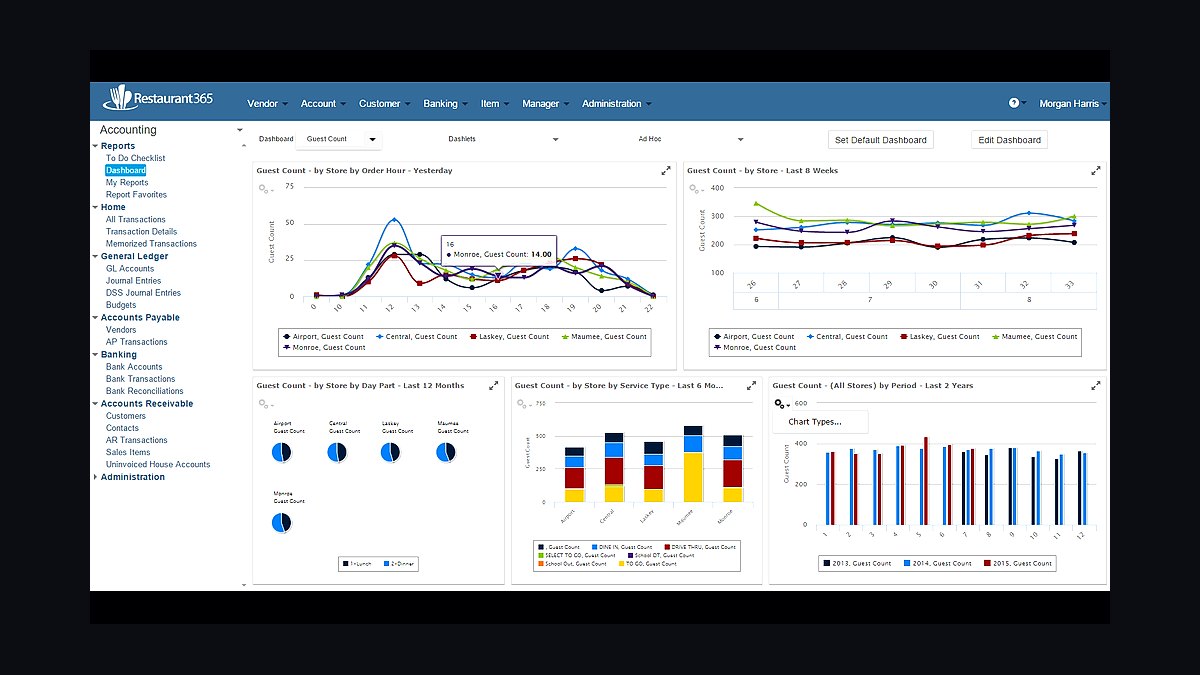Open the Account menu
1200x675 pixels.
tap(323, 103)
